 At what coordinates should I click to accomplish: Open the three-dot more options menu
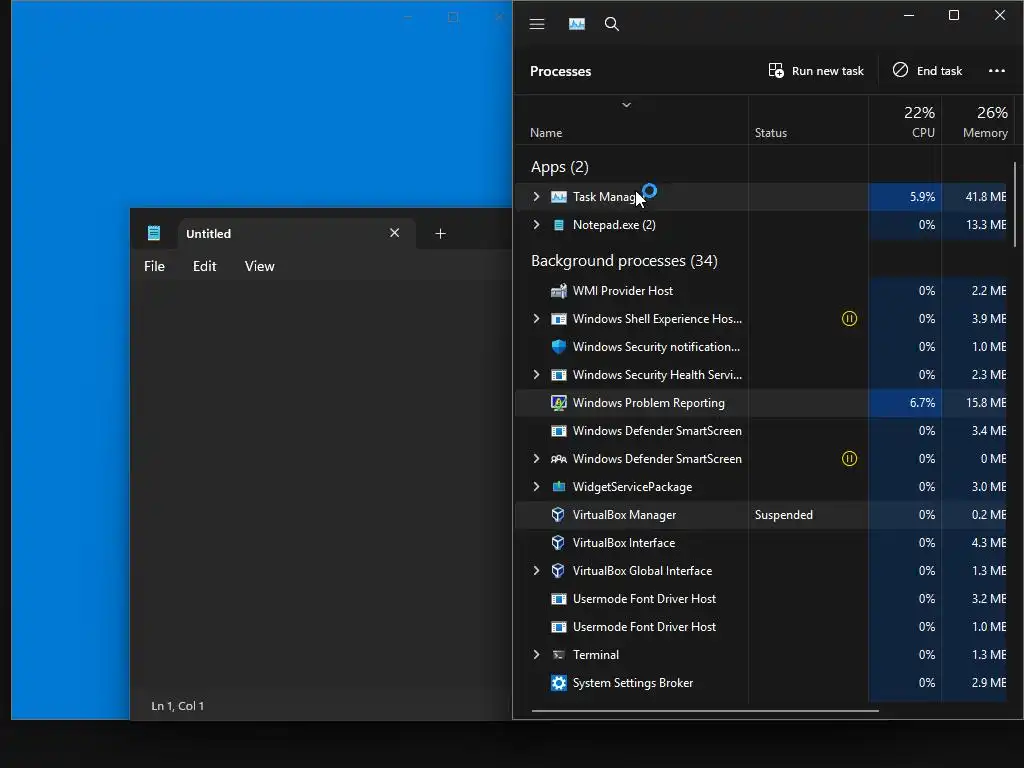point(997,71)
